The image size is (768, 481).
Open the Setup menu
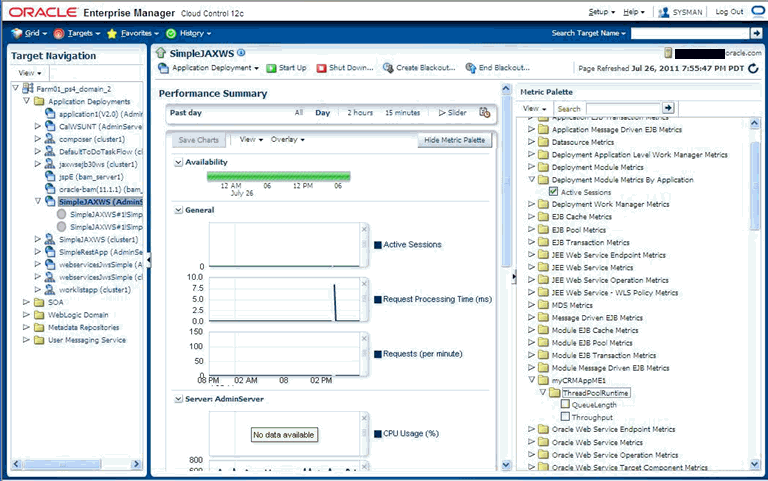[601, 12]
